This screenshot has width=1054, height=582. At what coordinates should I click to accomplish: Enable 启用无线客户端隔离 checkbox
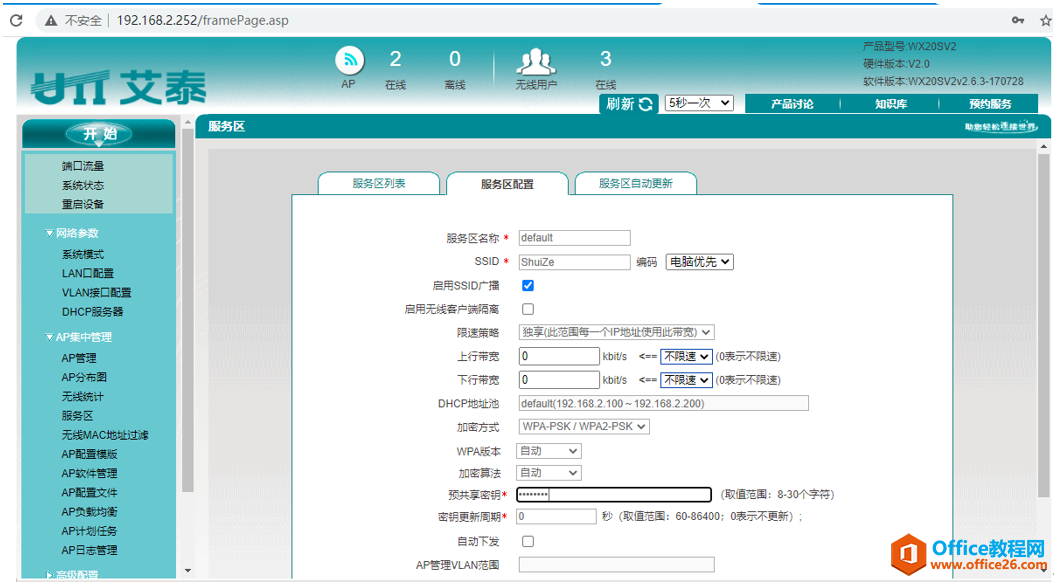(528, 309)
